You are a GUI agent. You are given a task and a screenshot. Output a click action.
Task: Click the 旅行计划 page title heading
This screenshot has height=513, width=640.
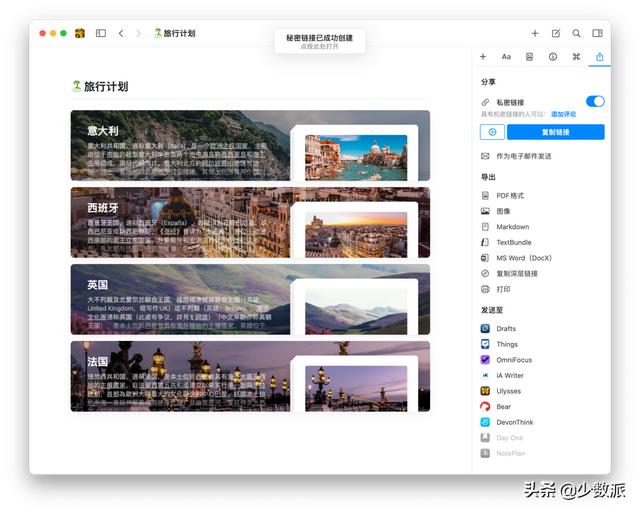(x=100, y=87)
